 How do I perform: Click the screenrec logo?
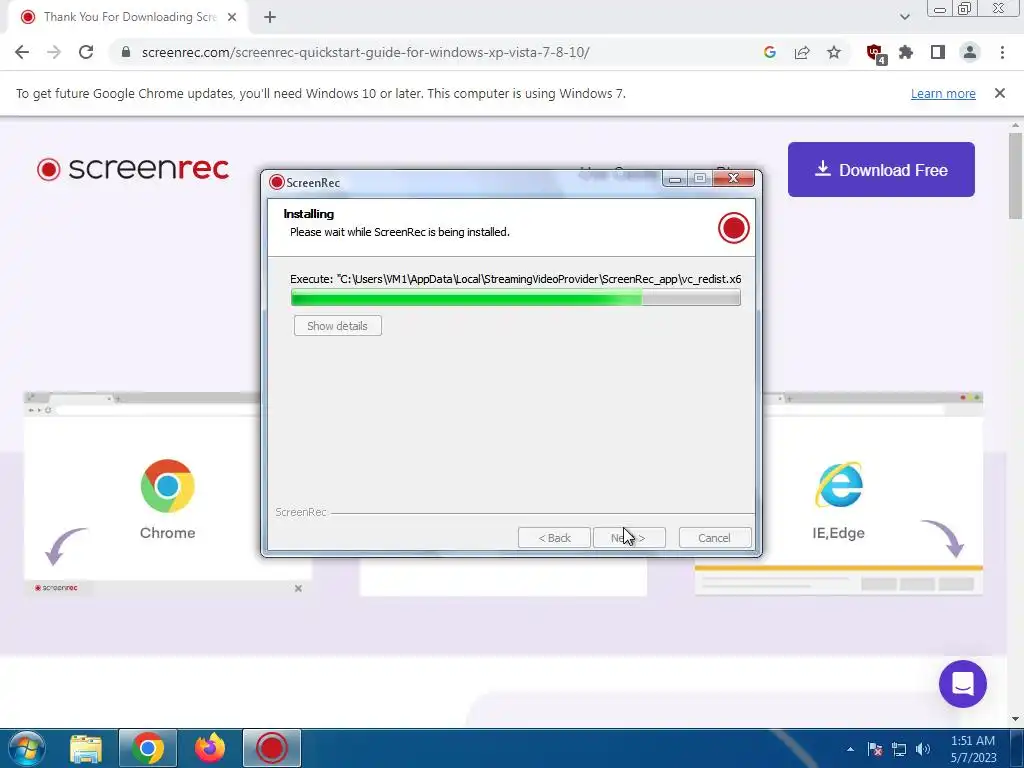pos(133,168)
